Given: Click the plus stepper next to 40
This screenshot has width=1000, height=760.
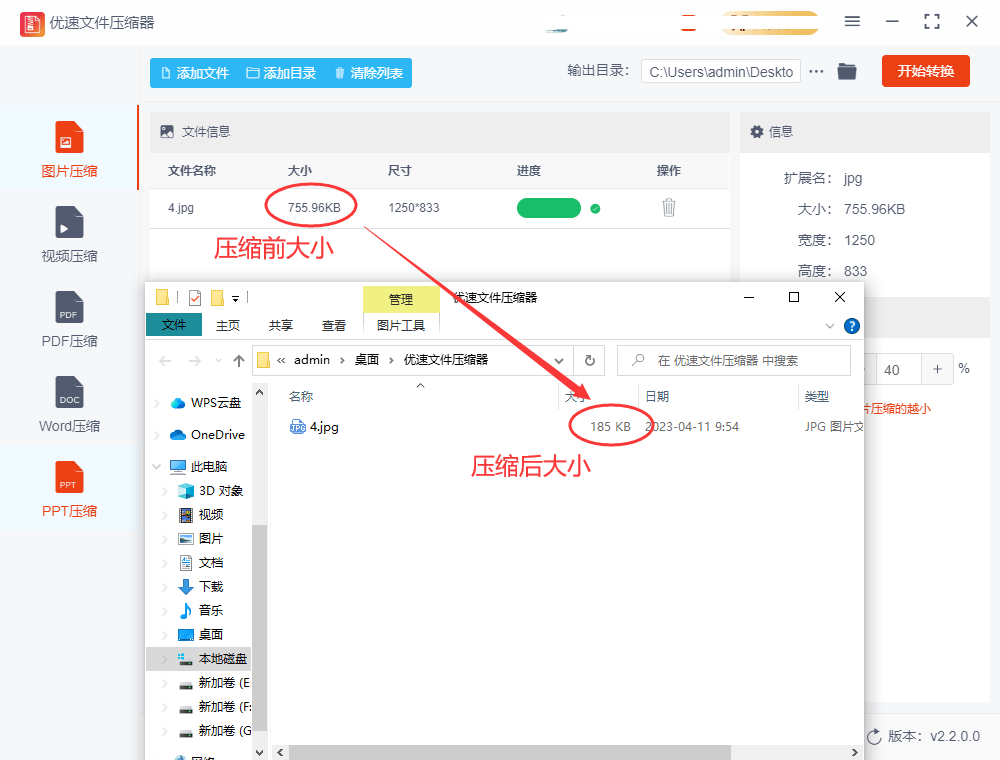Looking at the screenshot, I should [937, 369].
